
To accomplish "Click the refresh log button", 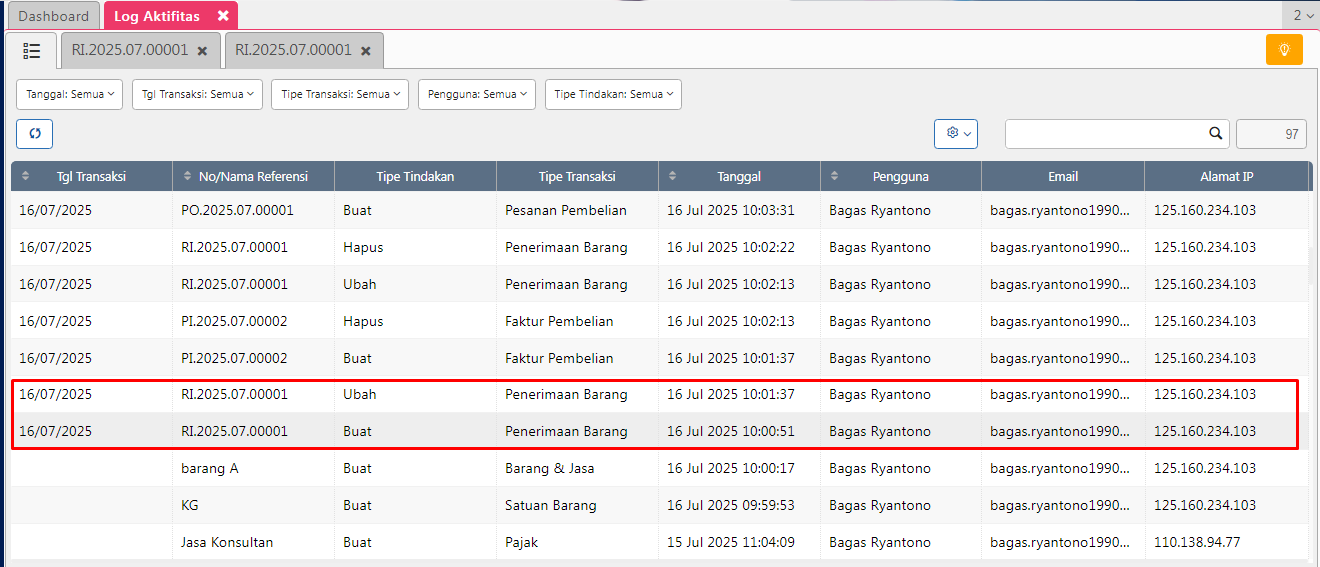I will 34,133.
